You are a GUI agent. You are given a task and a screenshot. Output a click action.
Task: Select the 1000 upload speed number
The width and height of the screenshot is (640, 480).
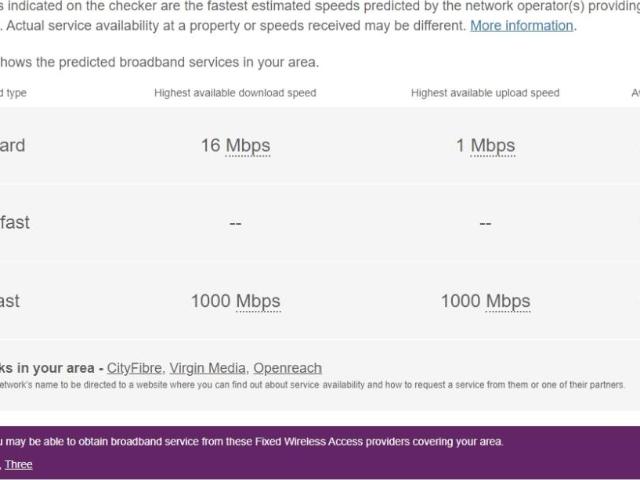tap(461, 301)
